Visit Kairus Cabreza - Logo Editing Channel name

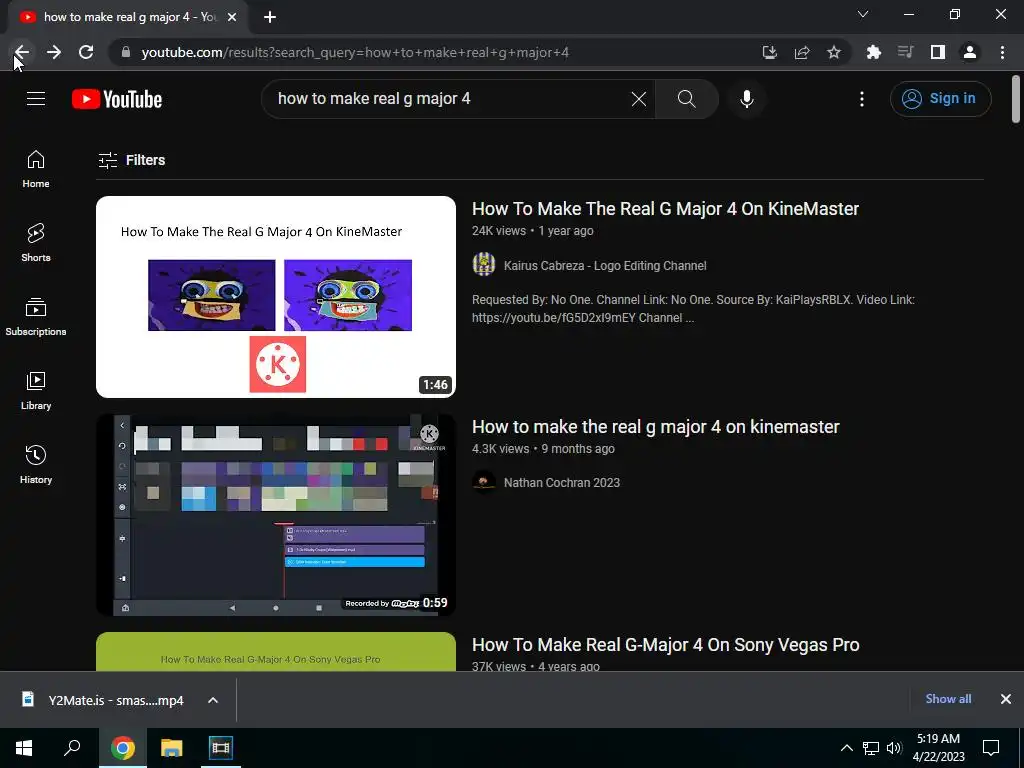605,266
